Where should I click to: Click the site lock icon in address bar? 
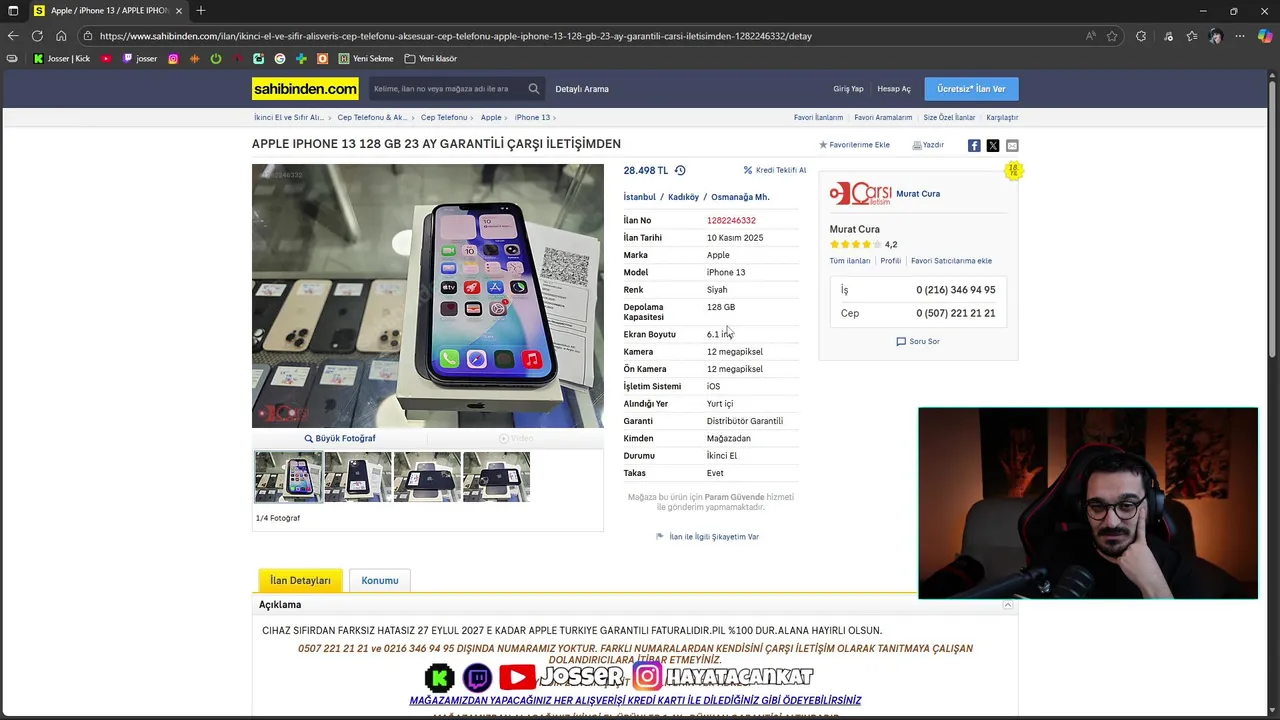[88, 36]
